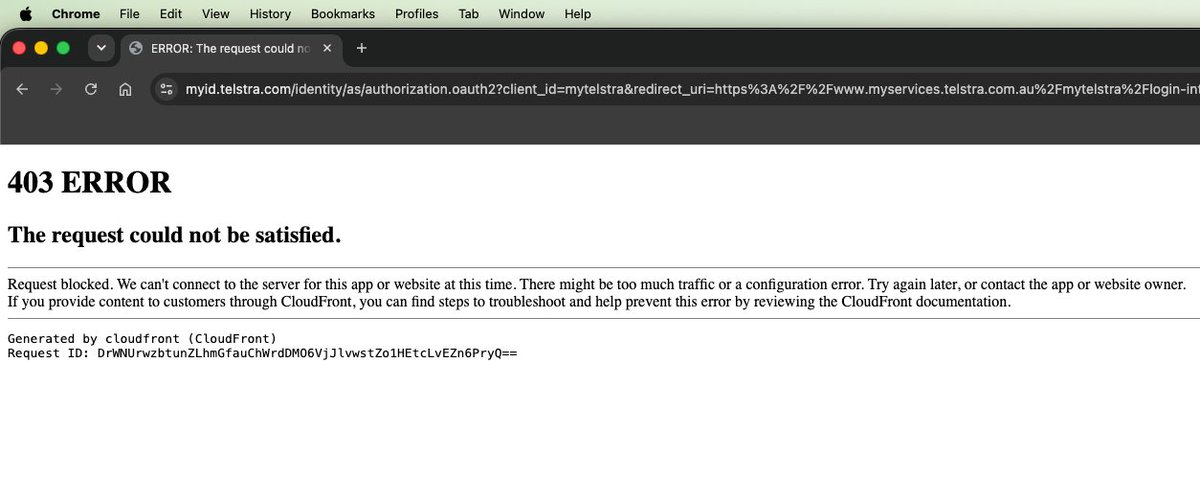Open the View menu
The width and height of the screenshot is (1200, 499).
click(215, 14)
